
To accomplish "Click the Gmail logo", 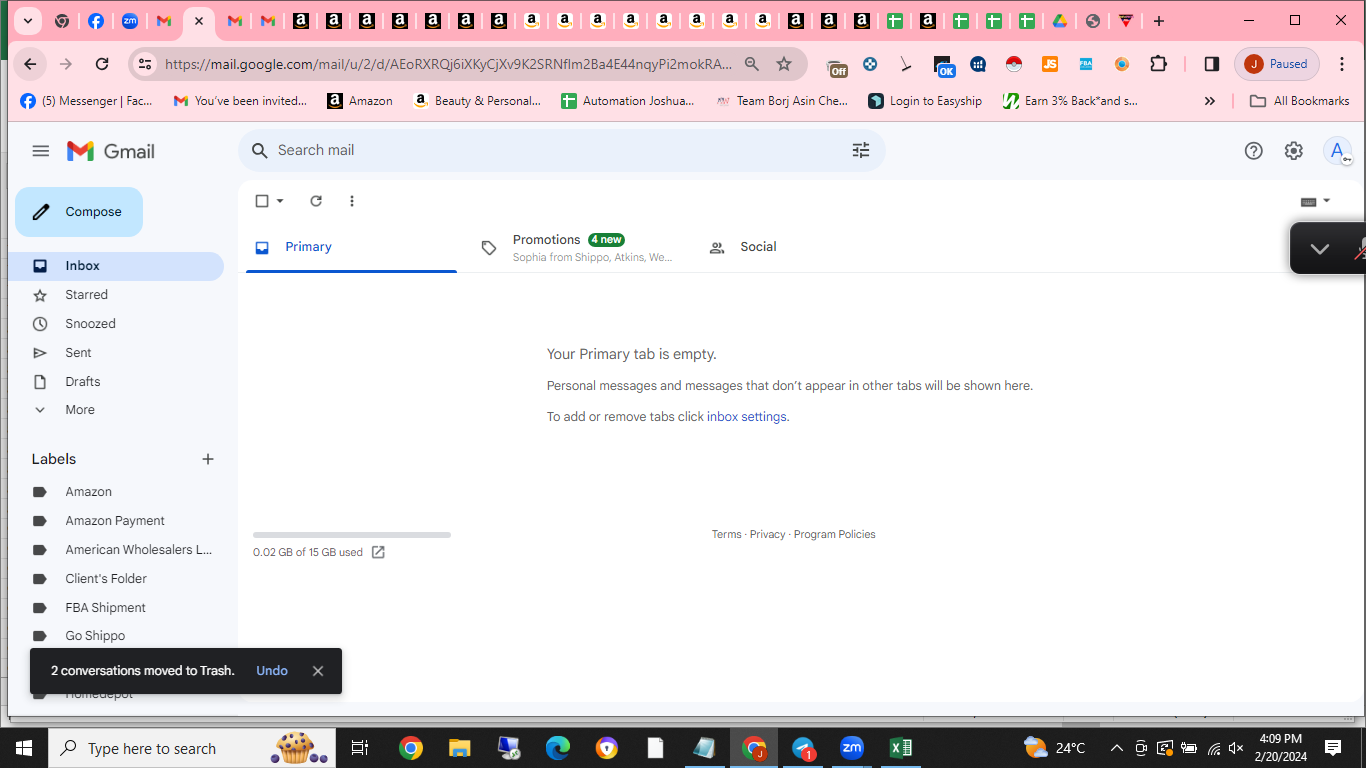I will [x=110, y=151].
